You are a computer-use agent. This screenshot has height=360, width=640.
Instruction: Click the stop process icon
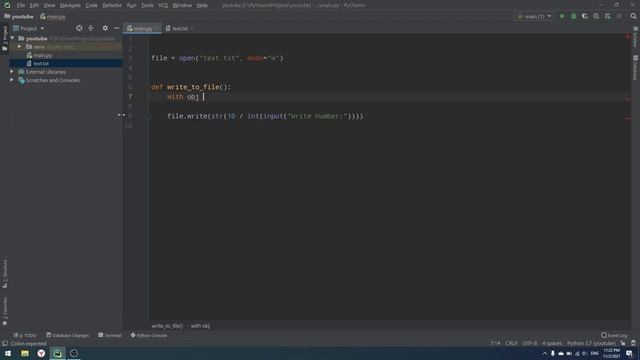pos(619,16)
